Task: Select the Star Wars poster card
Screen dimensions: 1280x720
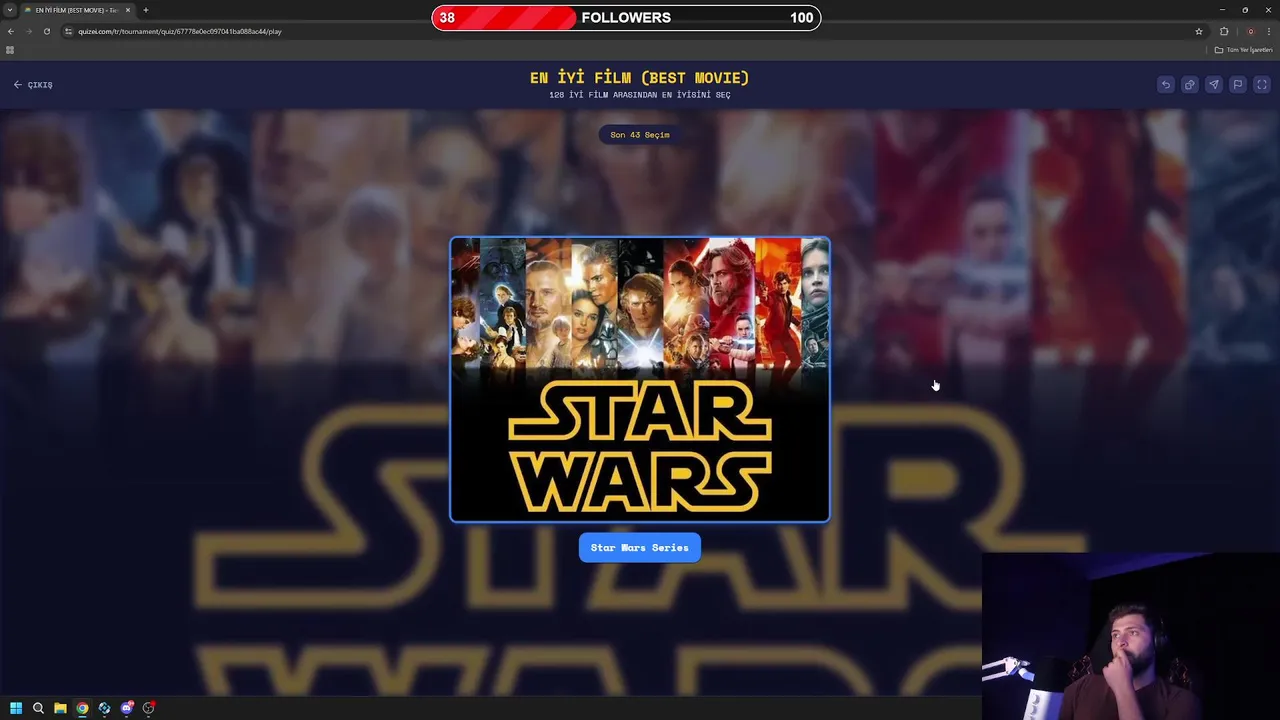Action: coord(640,380)
